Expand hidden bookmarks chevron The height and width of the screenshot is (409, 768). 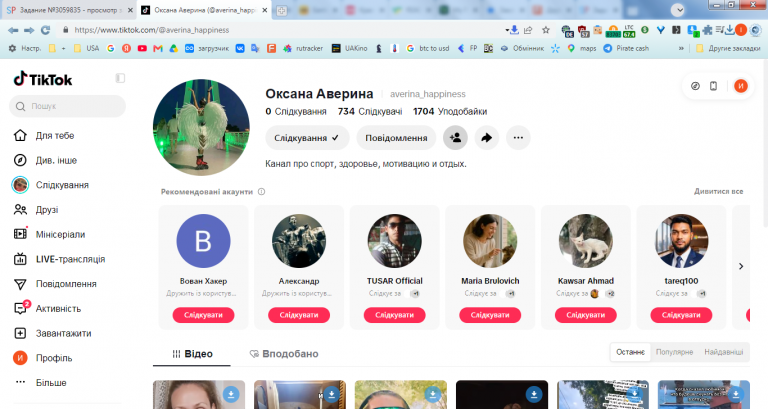[681, 48]
